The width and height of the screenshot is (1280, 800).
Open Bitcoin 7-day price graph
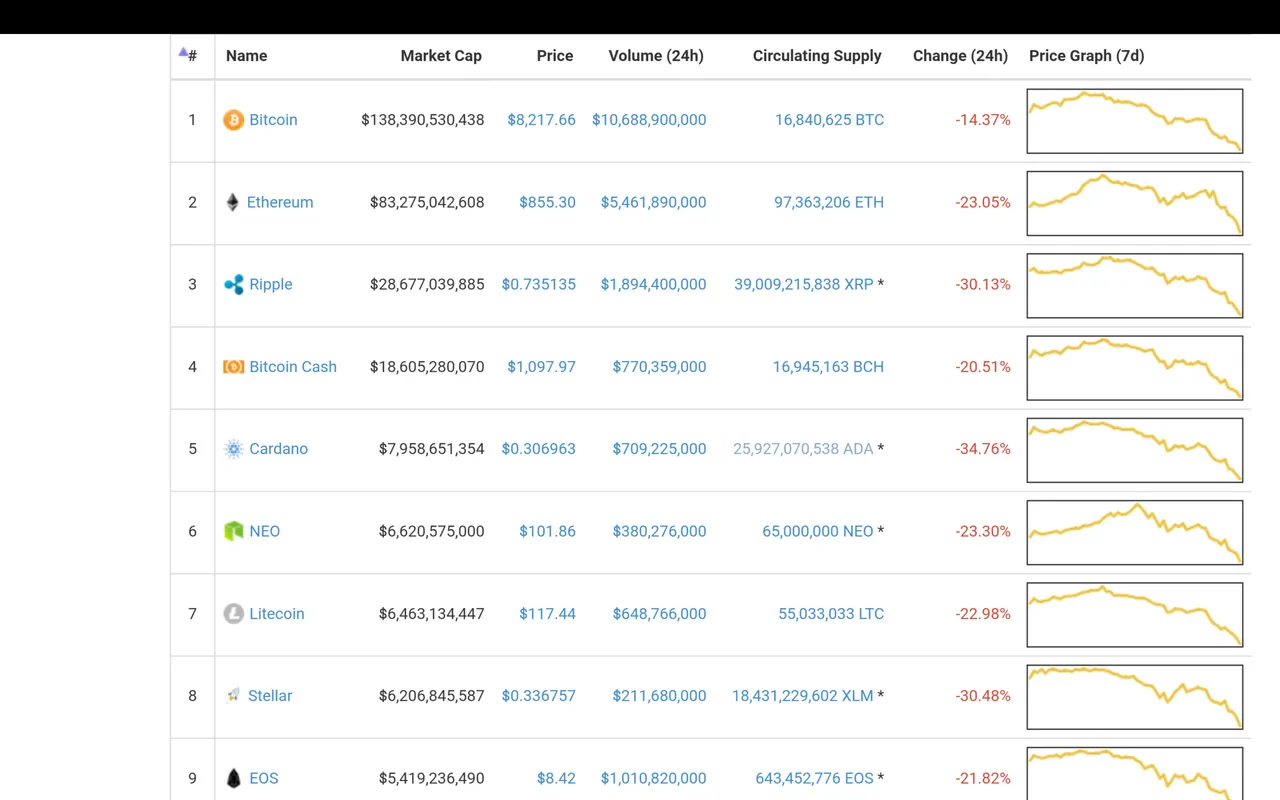(1135, 121)
